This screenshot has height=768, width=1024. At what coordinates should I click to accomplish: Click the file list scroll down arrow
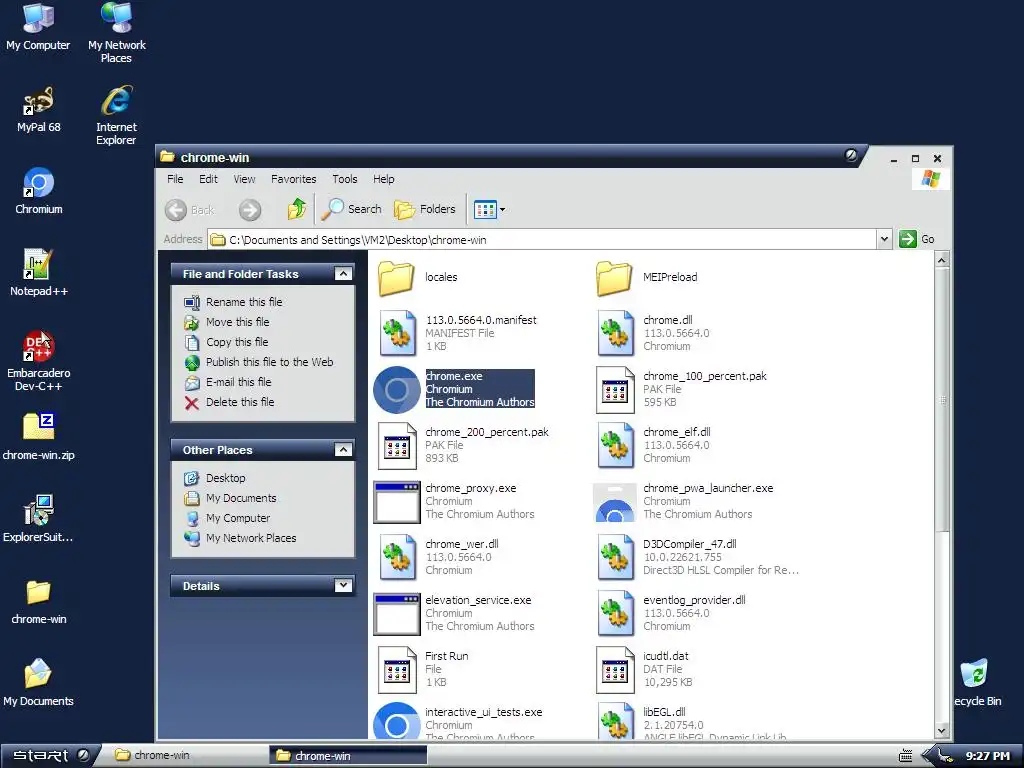click(941, 731)
